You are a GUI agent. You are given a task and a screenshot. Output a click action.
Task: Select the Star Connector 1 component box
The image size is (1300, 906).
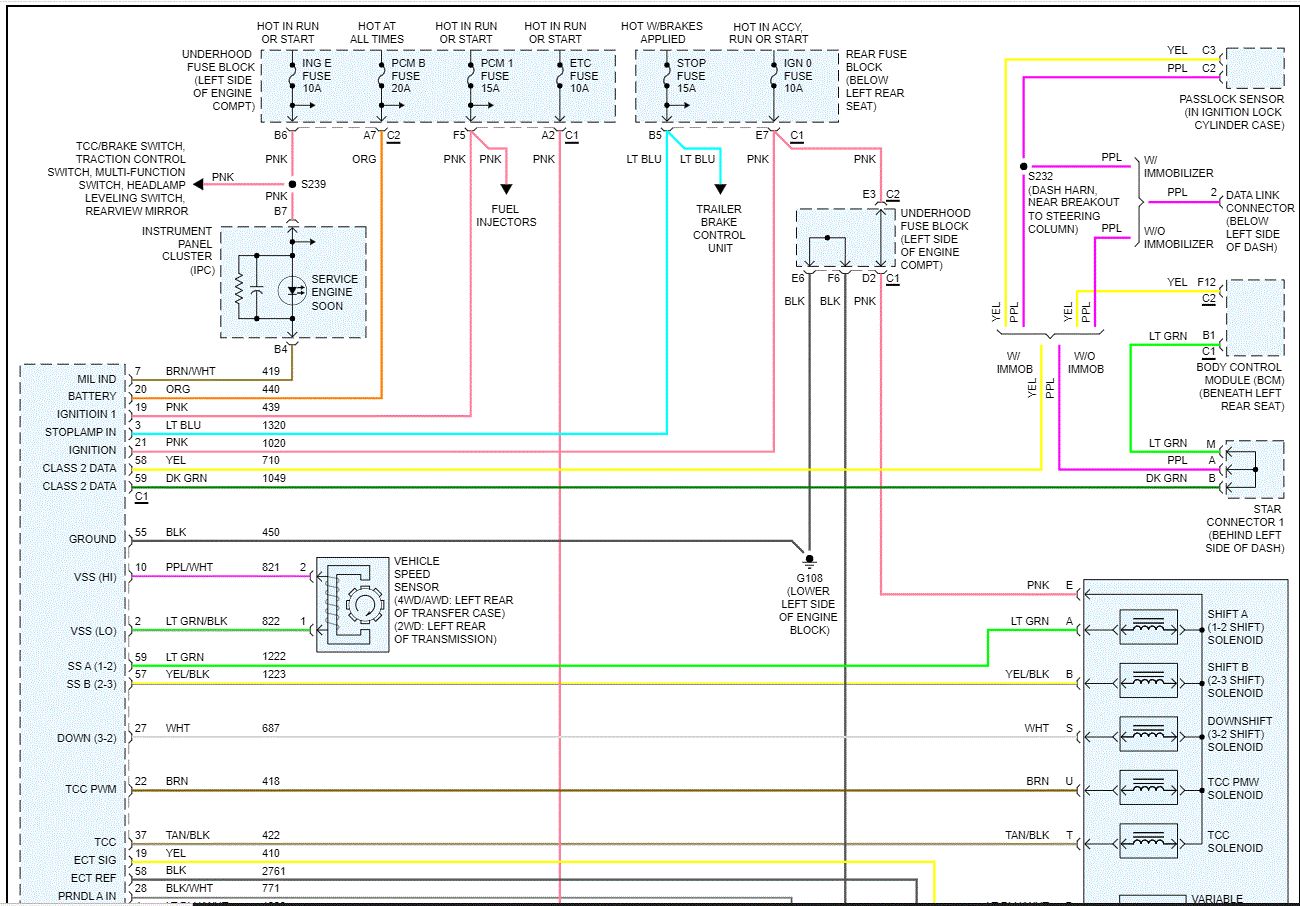click(1254, 468)
